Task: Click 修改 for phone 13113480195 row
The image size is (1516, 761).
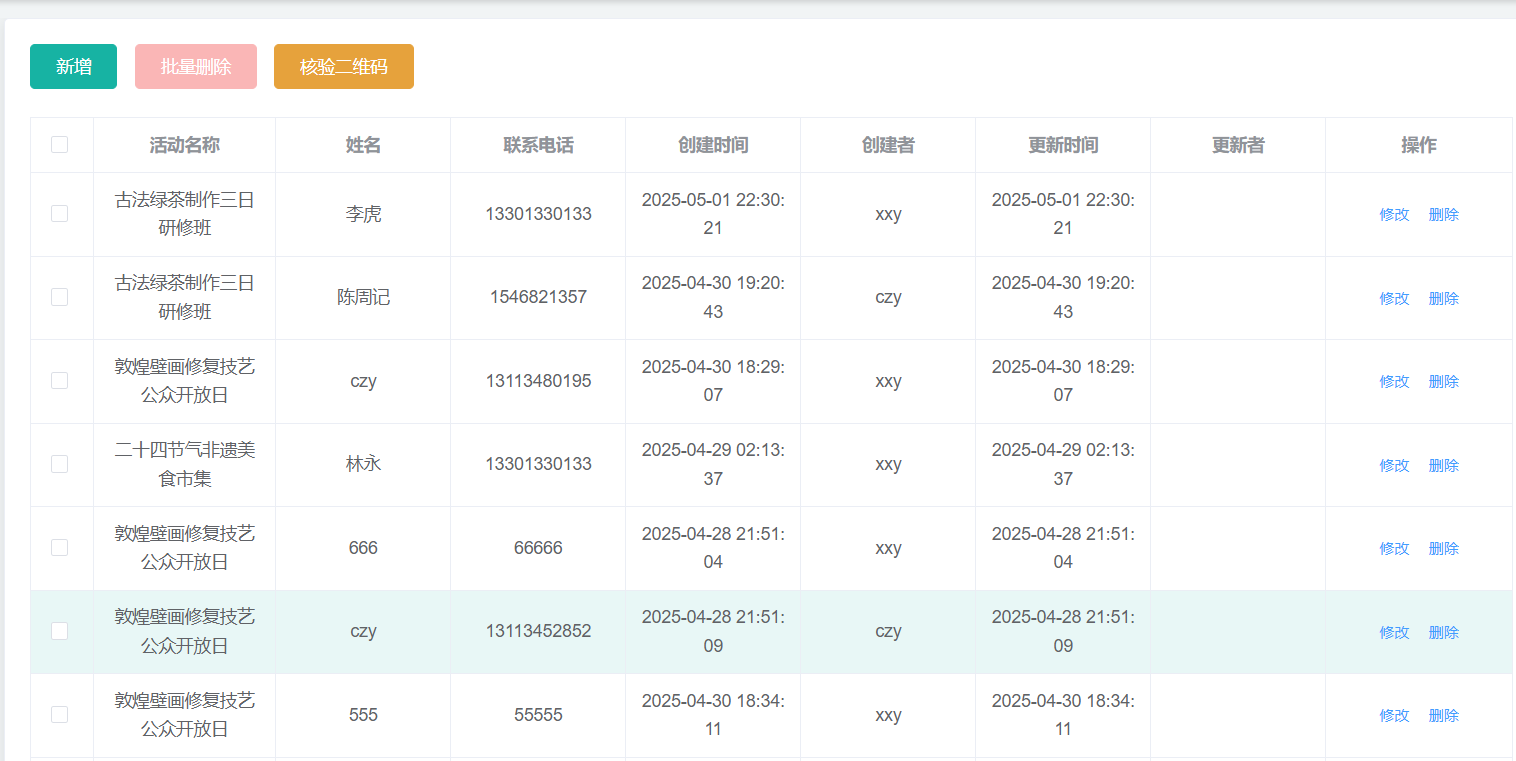Action: pyautogui.click(x=1394, y=382)
